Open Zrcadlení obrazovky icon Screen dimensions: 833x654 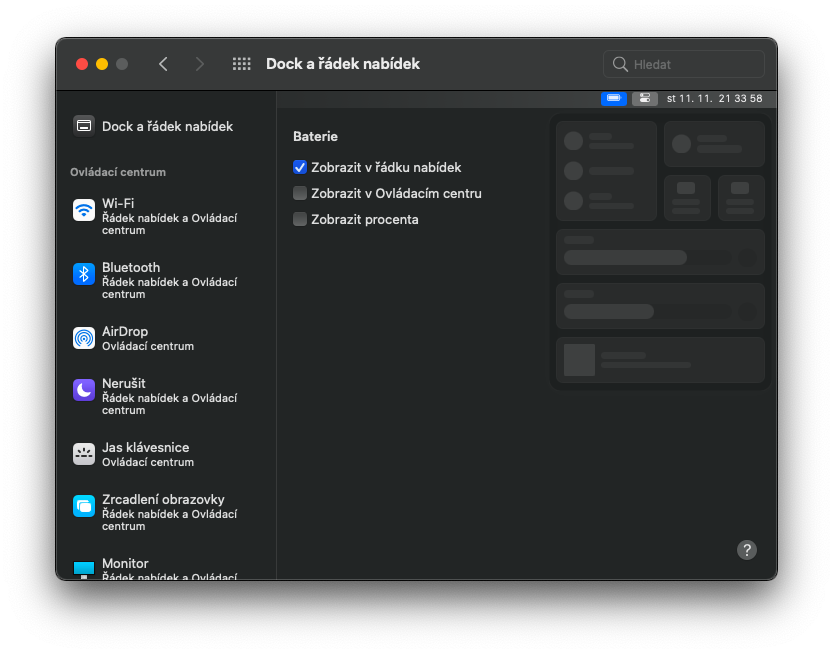84,506
